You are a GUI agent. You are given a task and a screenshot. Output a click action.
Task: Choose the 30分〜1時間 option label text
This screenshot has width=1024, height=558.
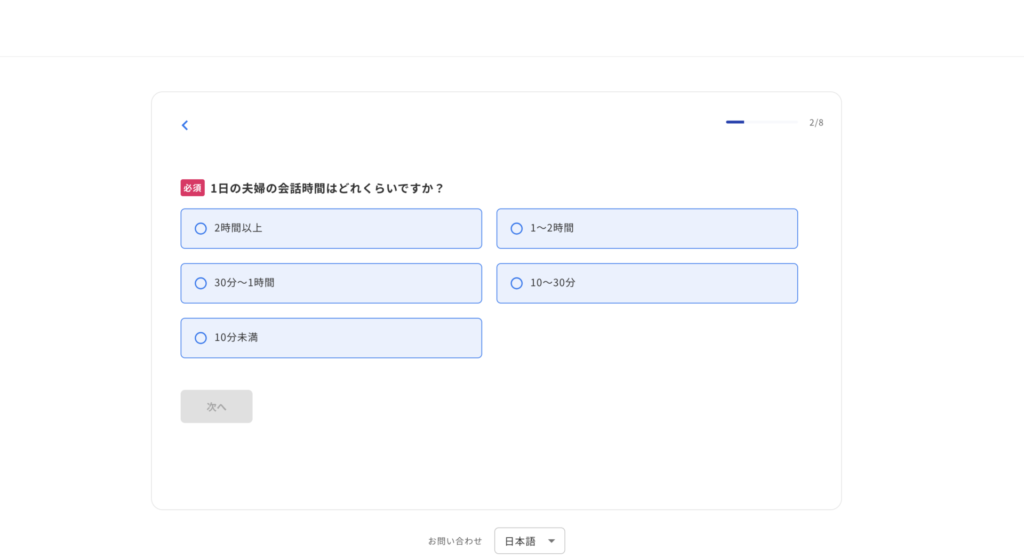(x=244, y=283)
